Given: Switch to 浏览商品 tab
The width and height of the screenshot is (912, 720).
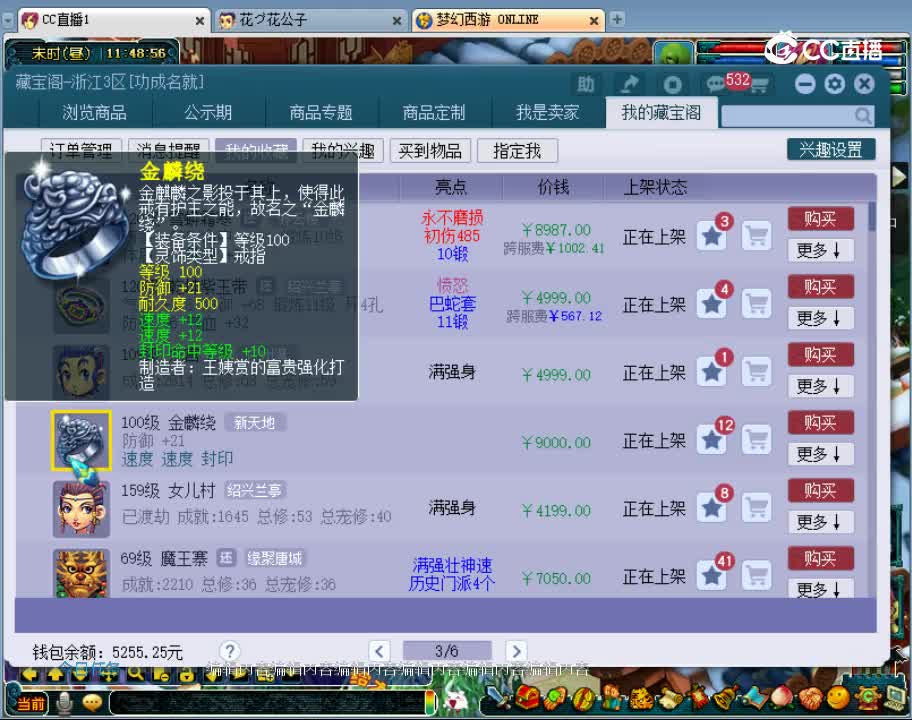Looking at the screenshot, I should pyautogui.click(x=95, y=112).
